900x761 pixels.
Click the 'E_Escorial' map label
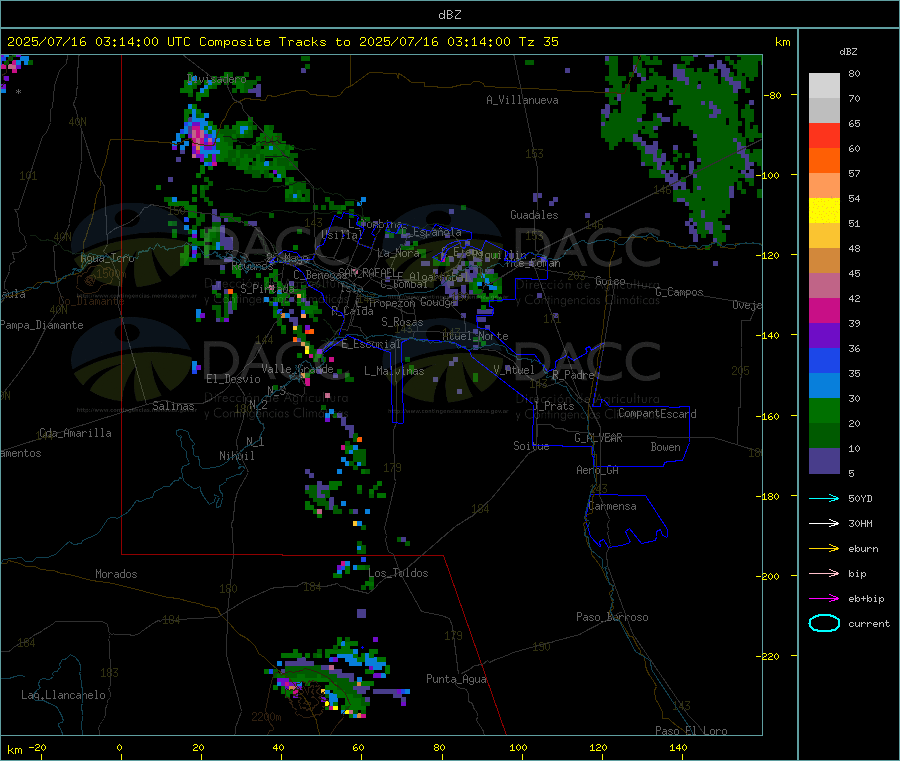pyautogui.click(x=371, y=344)
